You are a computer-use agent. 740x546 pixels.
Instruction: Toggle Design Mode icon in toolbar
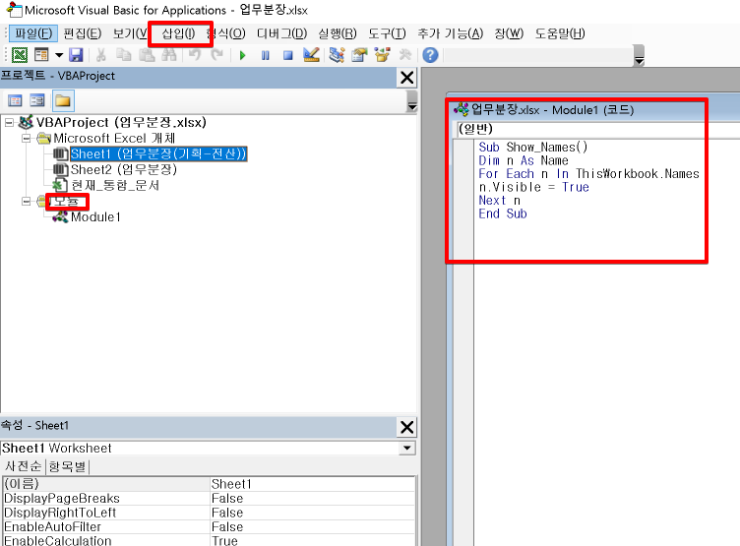coord(311,55)
